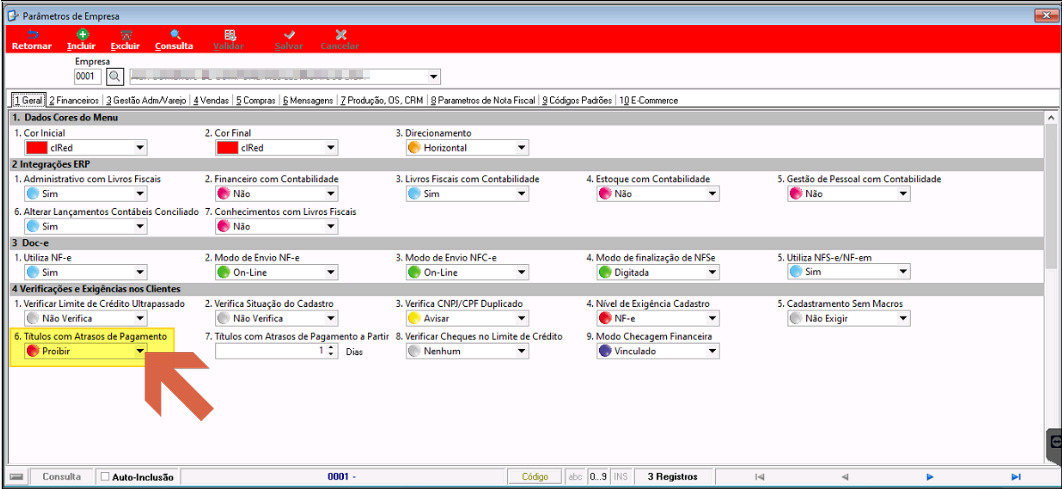
Task: Open Modo de Envio NFC-e dropdown
Action: [522, 272]
